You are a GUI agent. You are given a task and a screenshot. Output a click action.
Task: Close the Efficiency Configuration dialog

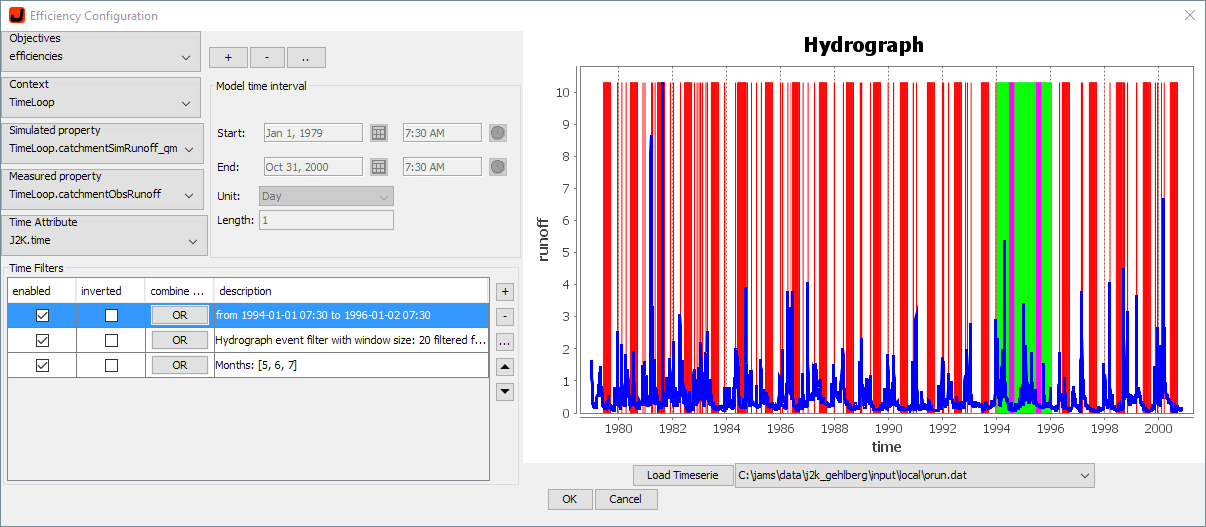tap(1189, 15)
